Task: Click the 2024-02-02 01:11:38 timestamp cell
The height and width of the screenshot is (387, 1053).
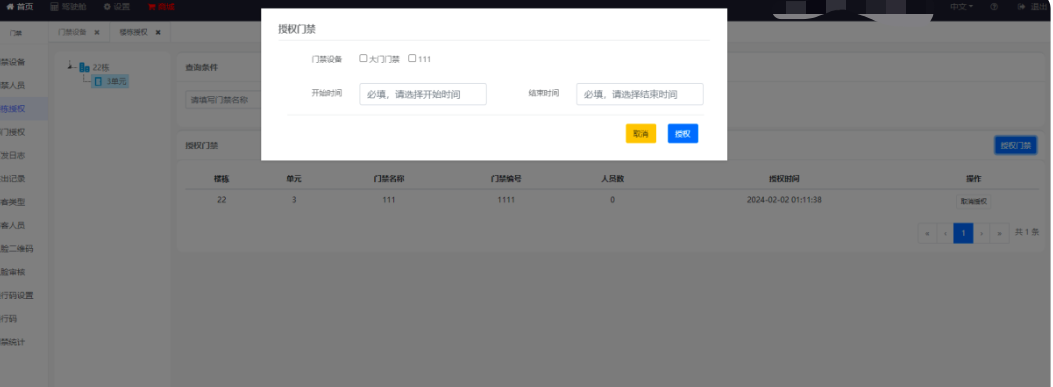Action: click(x=784, y=200)
